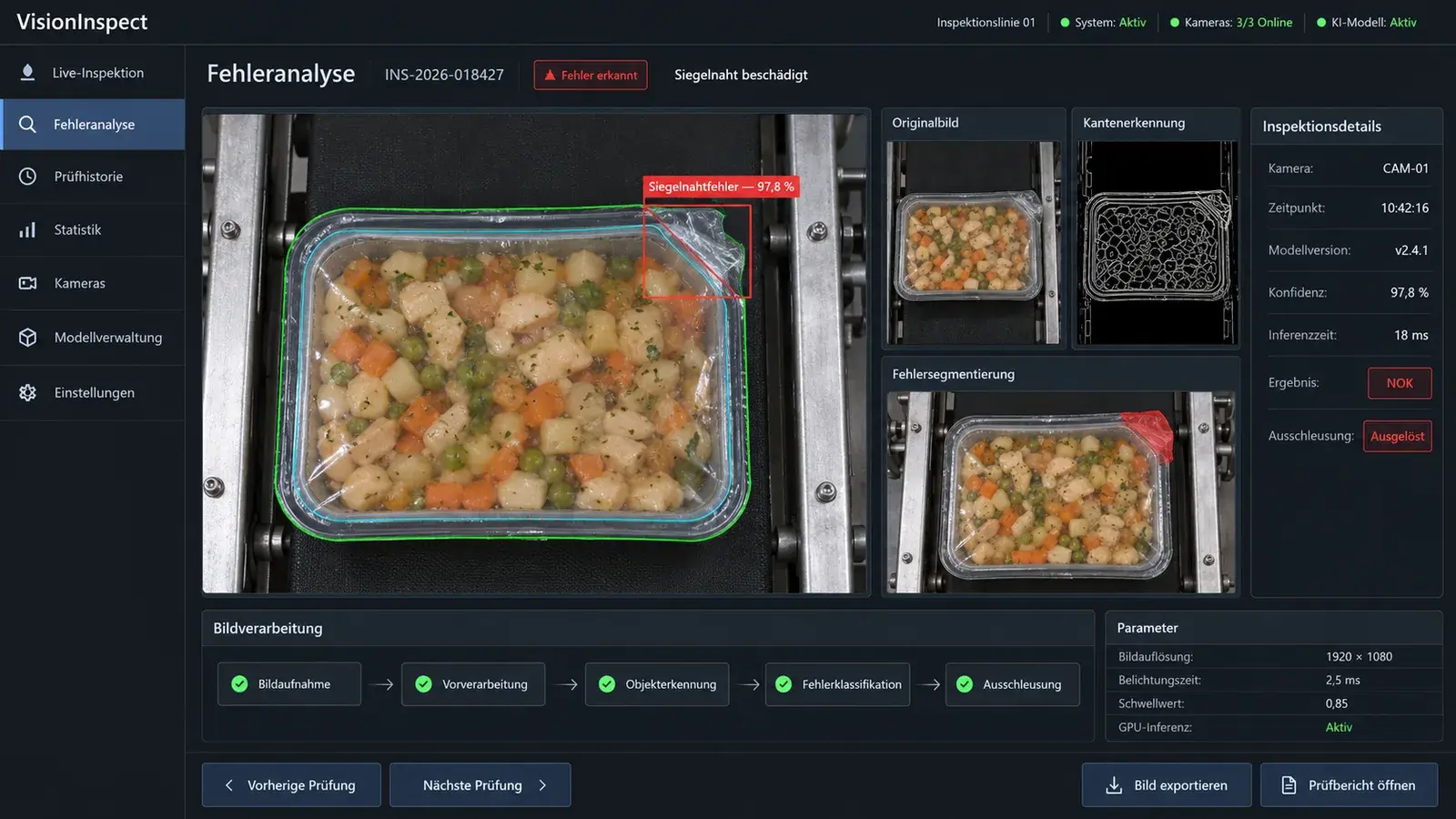Click the Kameras: 3/3 Online status
This screenshot has width=1456, height=819.
click(1230, 23)
